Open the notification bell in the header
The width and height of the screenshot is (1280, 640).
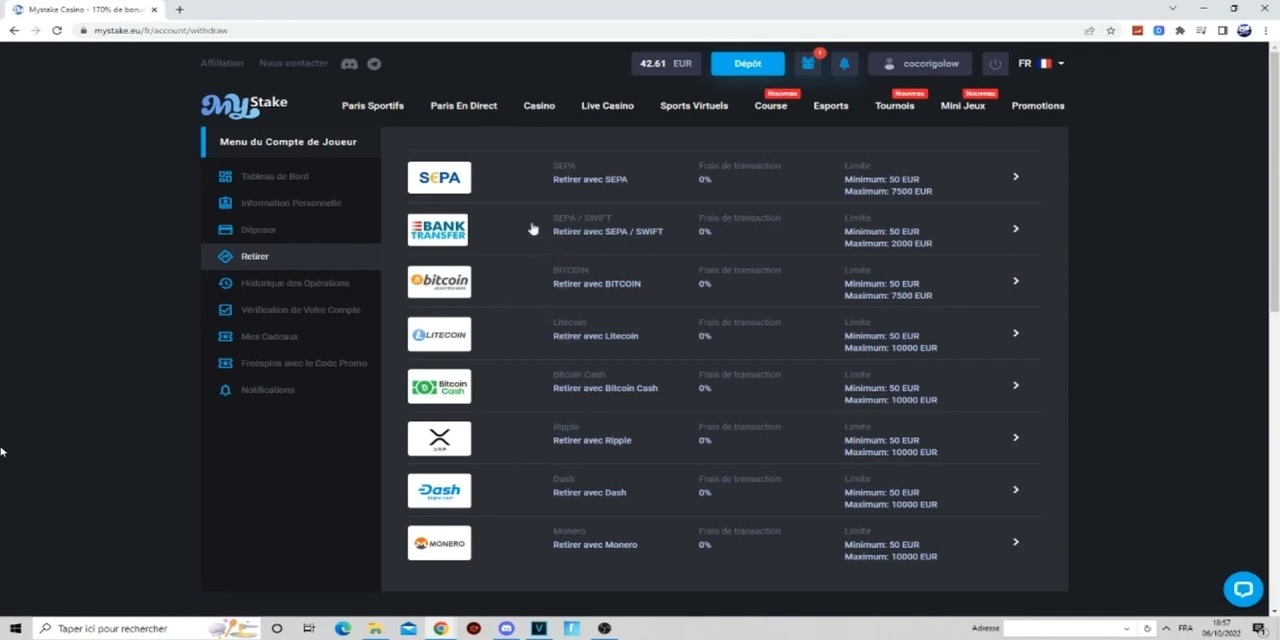click(844, 64)
